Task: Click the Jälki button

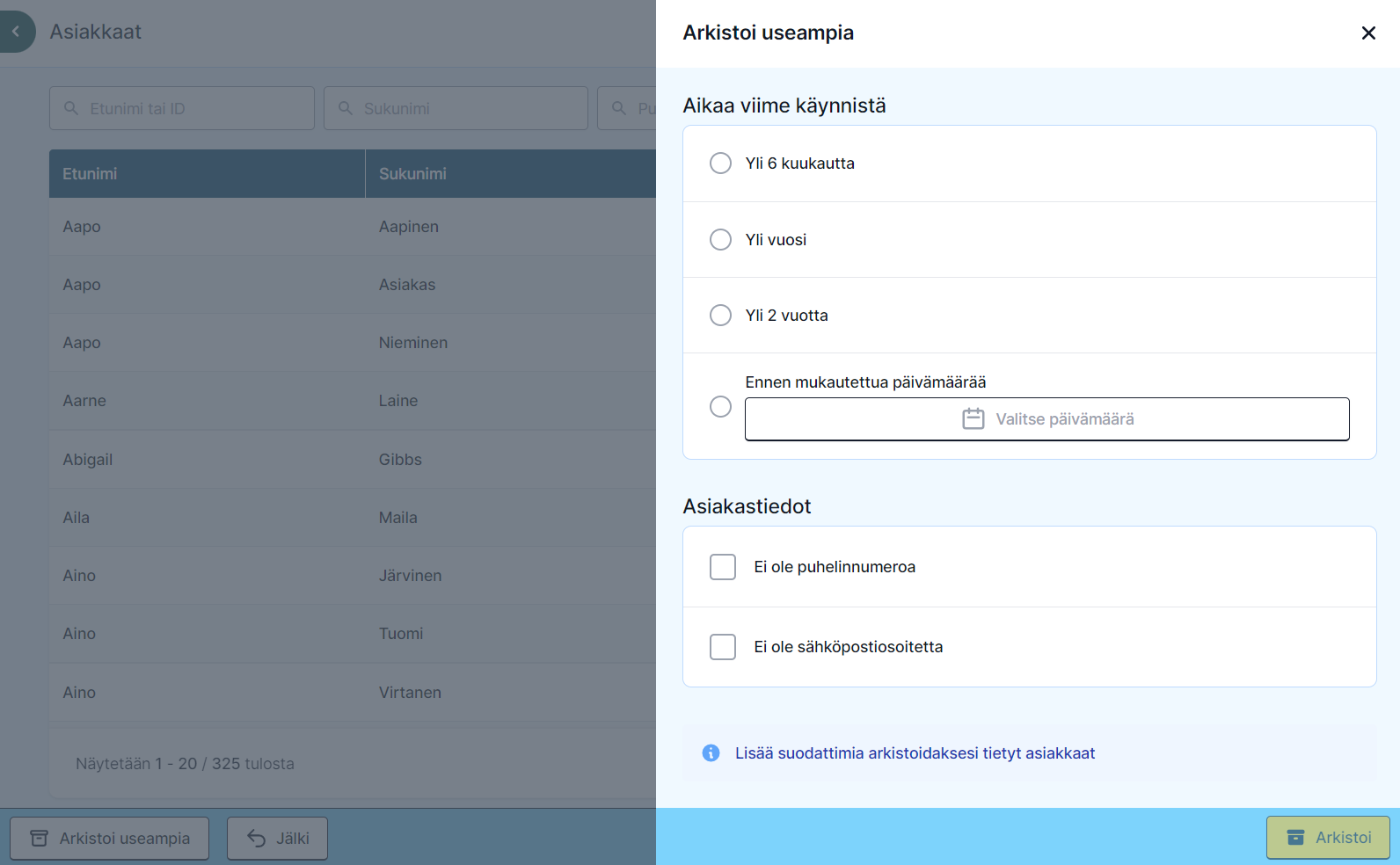Action: tap(277, 838)
